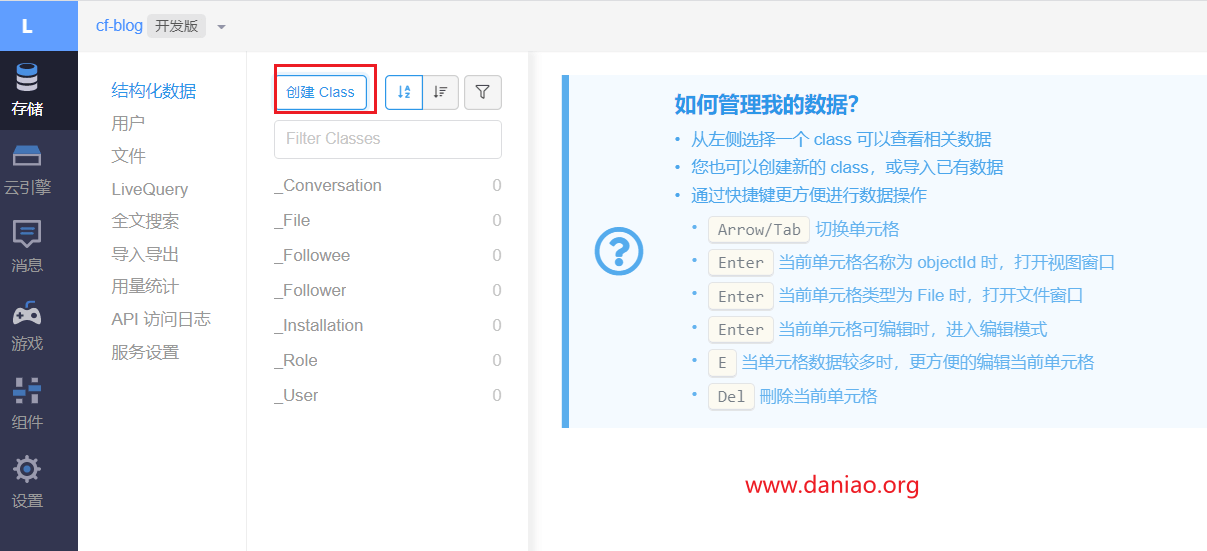
Task: Select the _User class
Action: pos(297,395)
